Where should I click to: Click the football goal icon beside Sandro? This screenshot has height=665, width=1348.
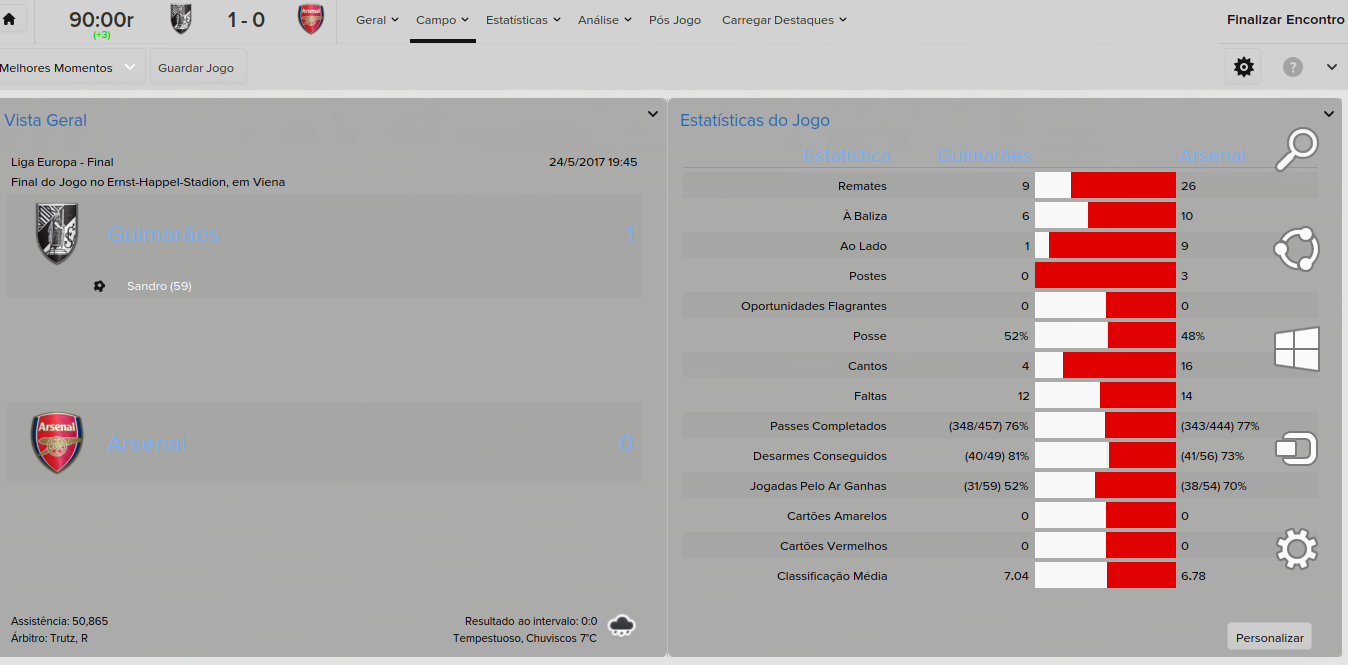pyautogui.click(x=99, y=286)
